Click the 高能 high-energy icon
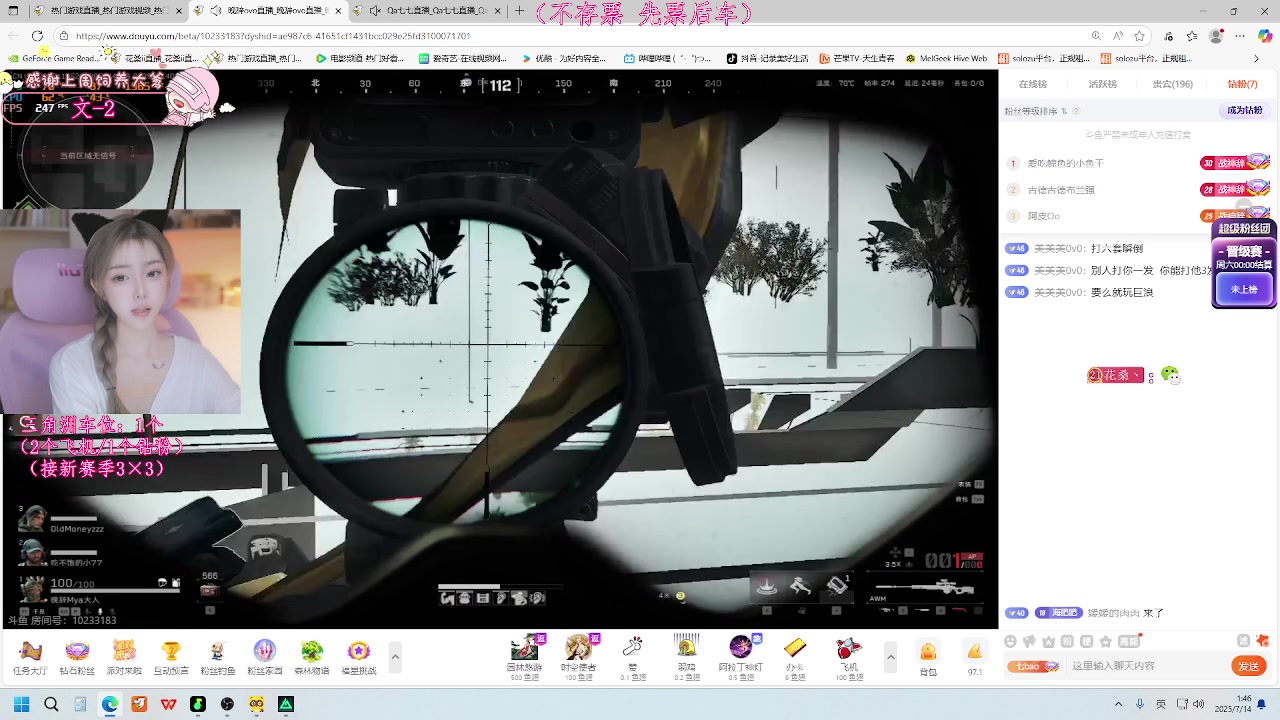This screenshot has height=720, width=1280. [1129, 641]
